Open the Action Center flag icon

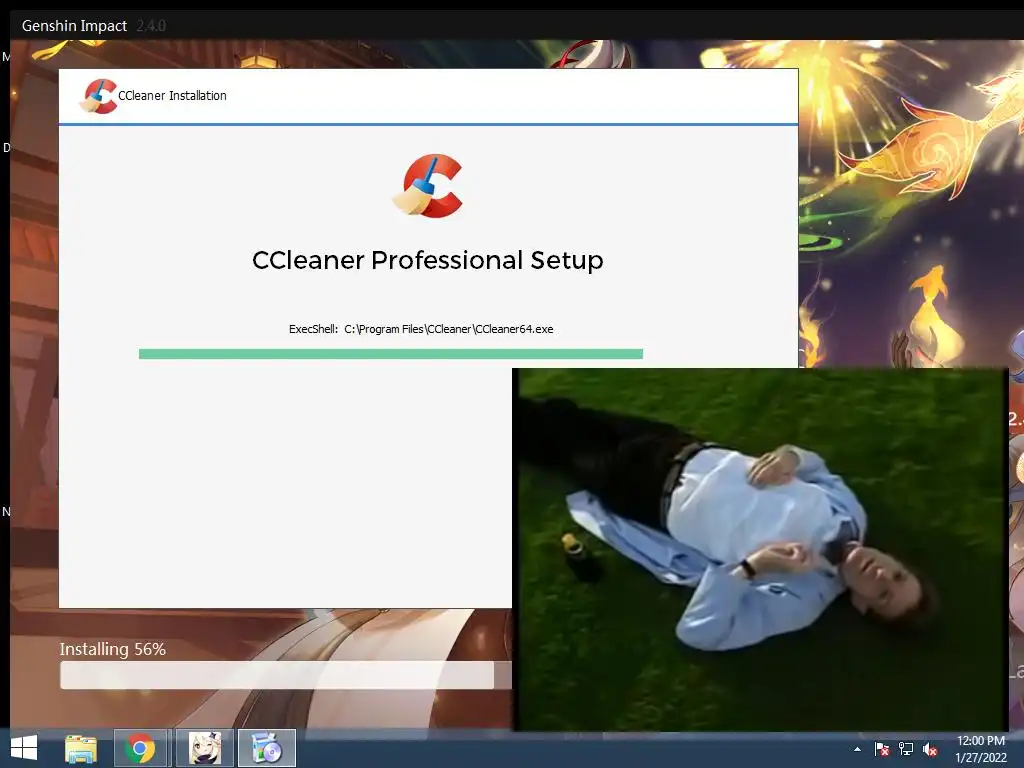pos(882,749)
